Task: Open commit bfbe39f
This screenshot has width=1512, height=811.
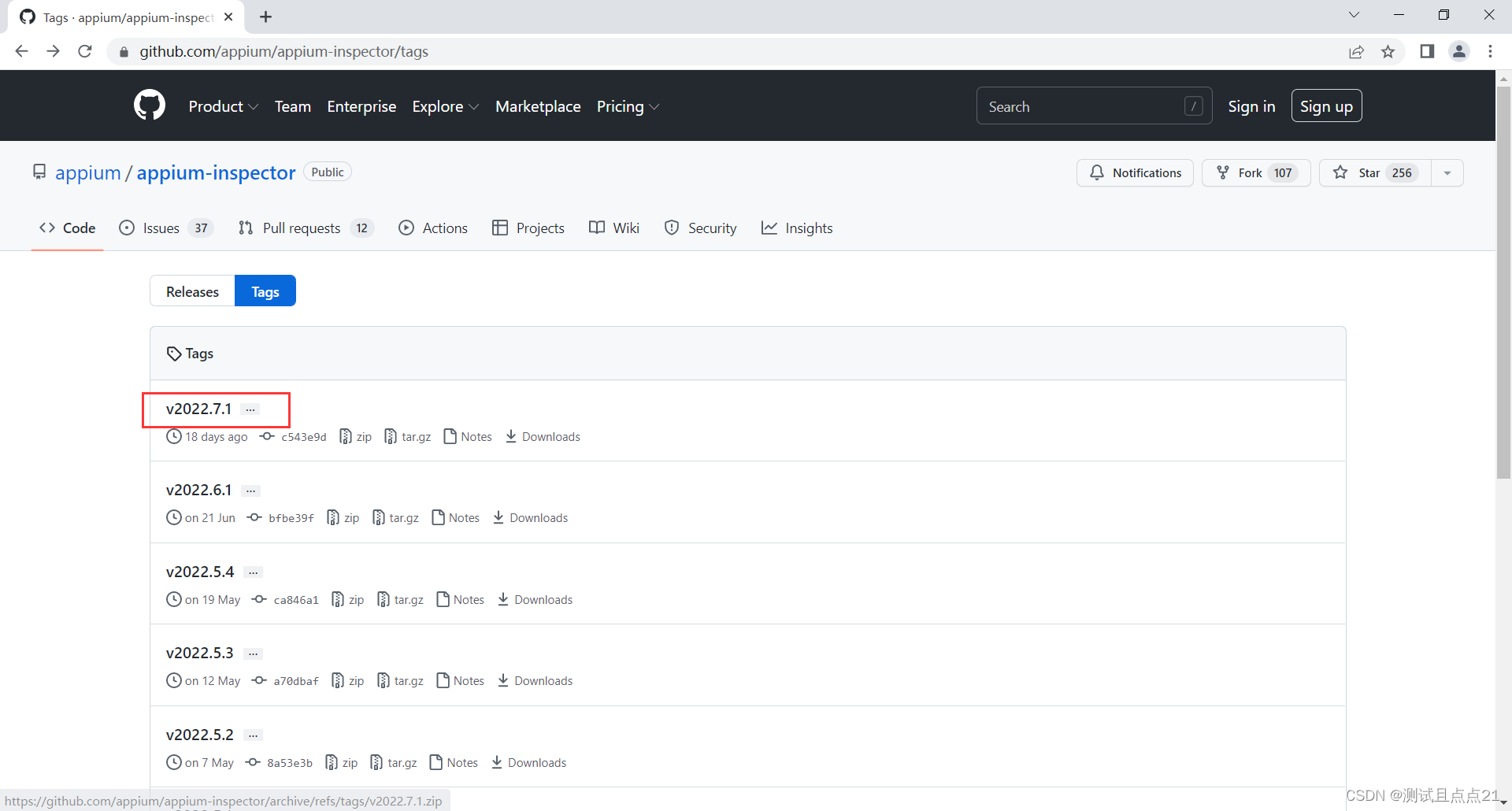Action: [280, 517]
